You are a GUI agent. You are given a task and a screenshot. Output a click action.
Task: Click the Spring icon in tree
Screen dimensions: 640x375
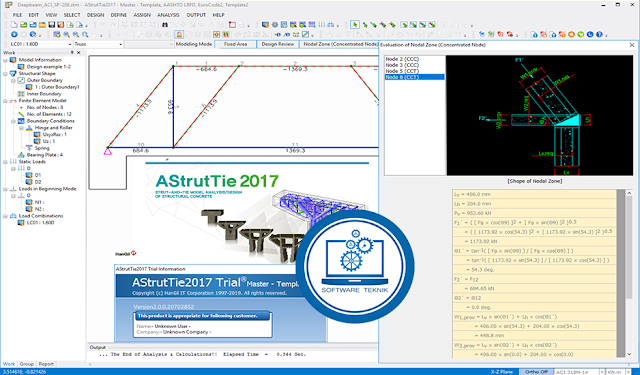pos(29,148)
